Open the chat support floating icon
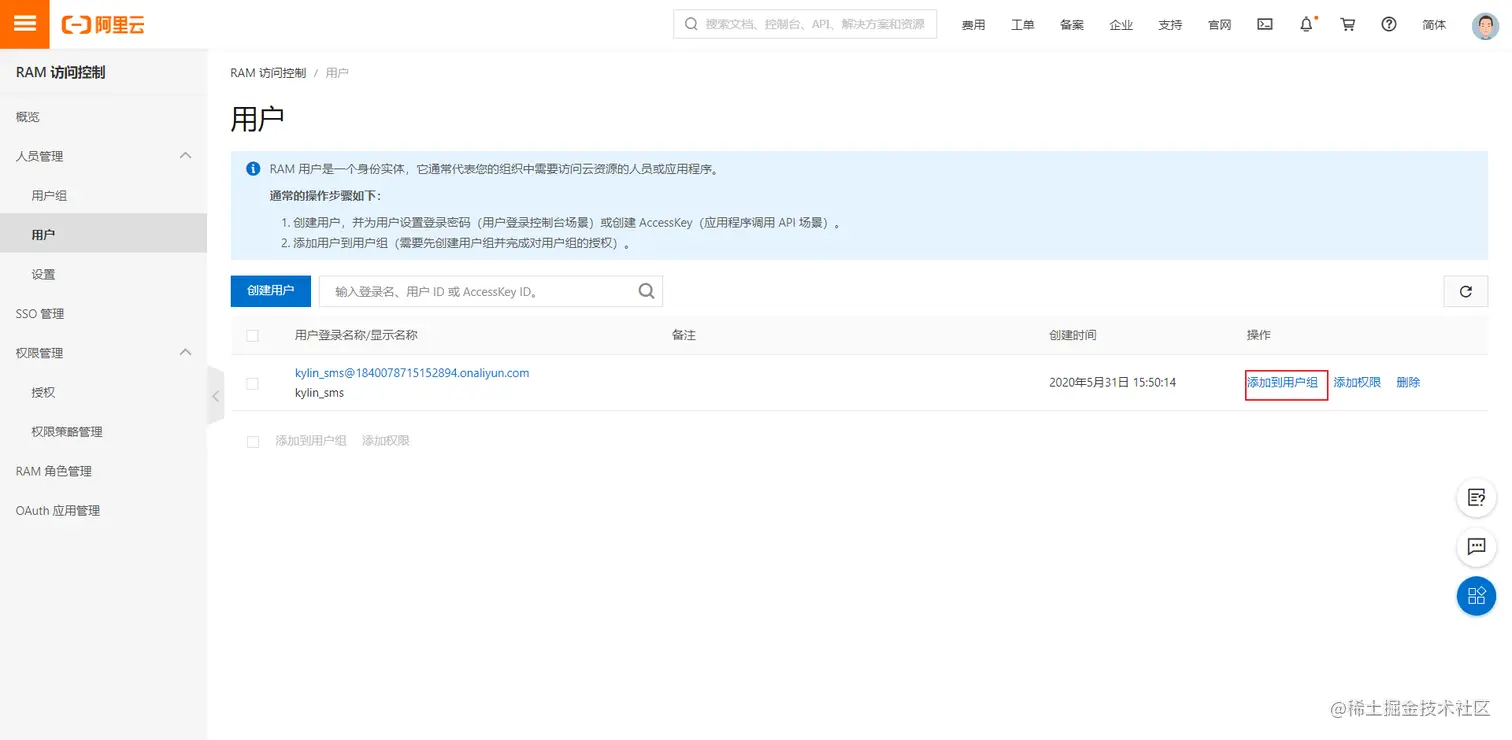 coord(1476,546)
